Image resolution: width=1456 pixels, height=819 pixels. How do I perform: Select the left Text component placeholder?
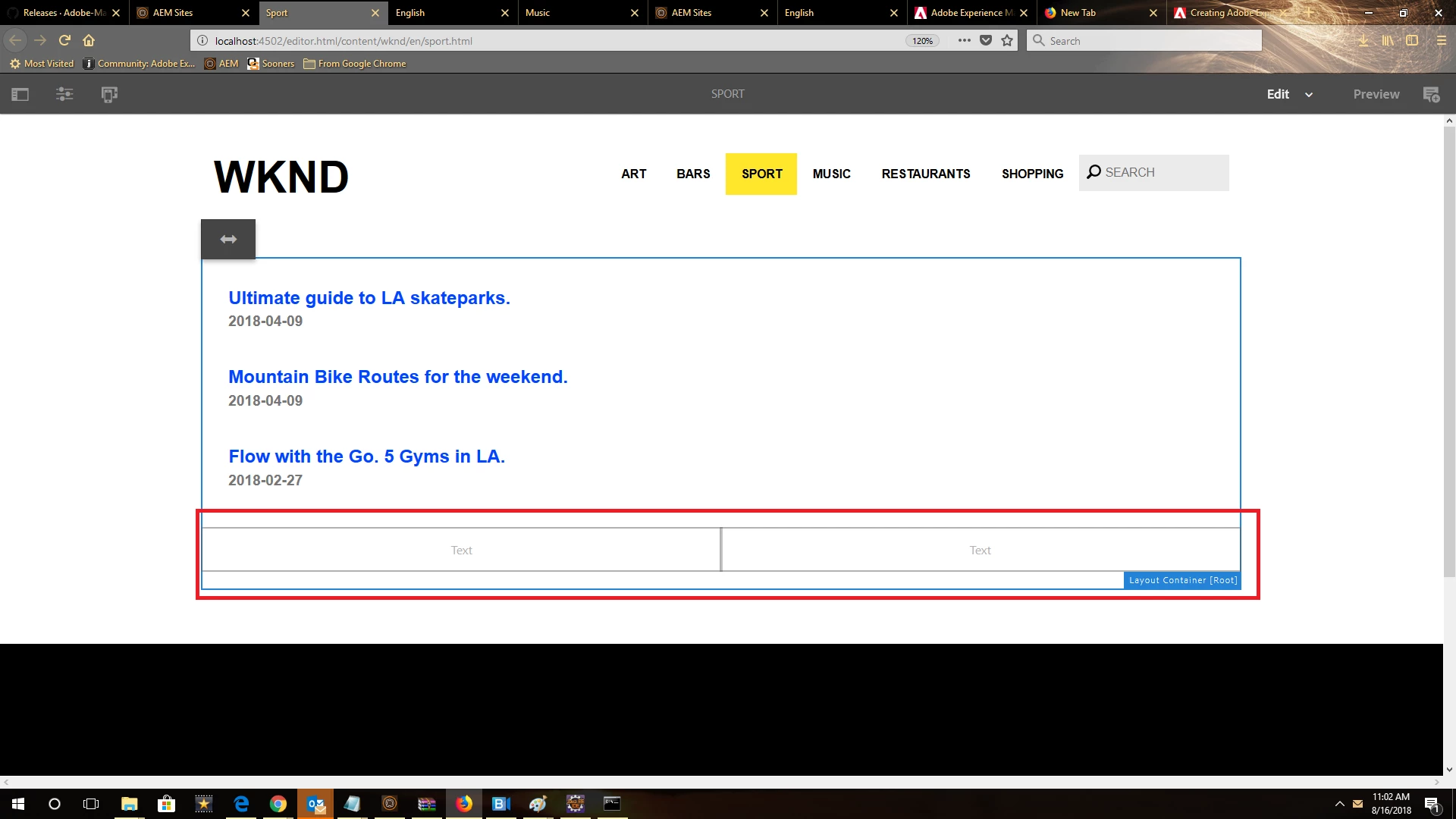pos(461,551)
